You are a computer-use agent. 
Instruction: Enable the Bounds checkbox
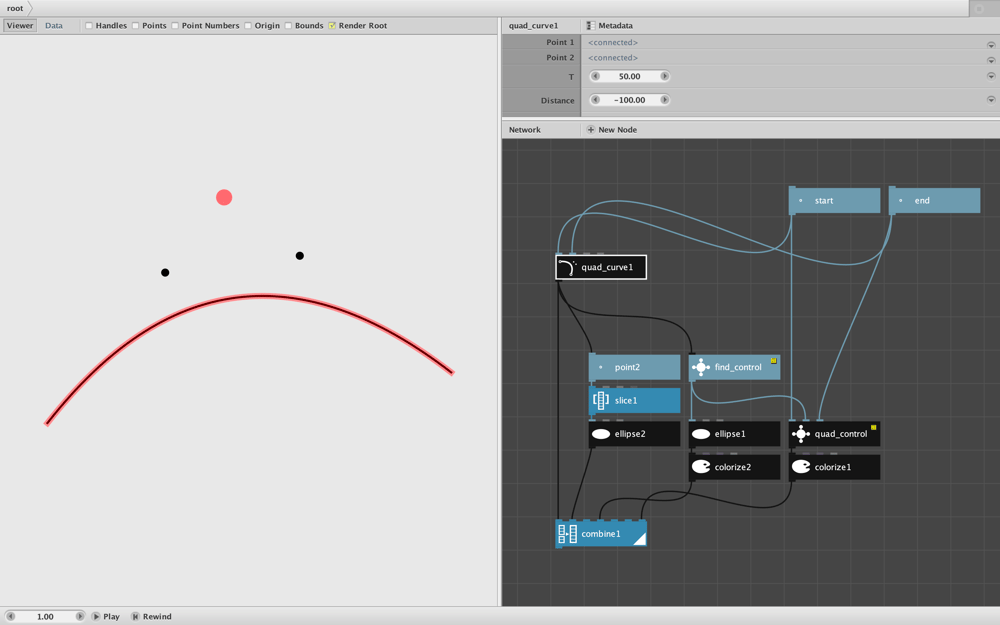[x=288, y=26]
